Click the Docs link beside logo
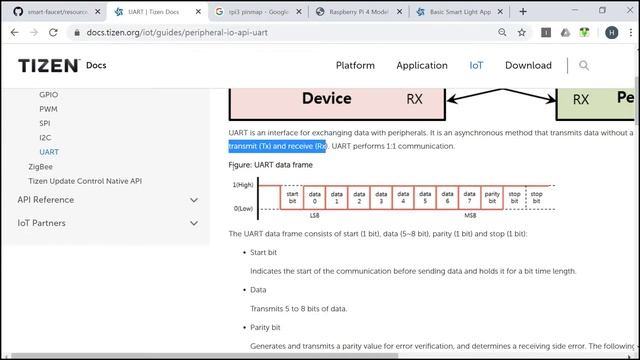Viewport: 640px width, 360px height. [x=96, y=65]
